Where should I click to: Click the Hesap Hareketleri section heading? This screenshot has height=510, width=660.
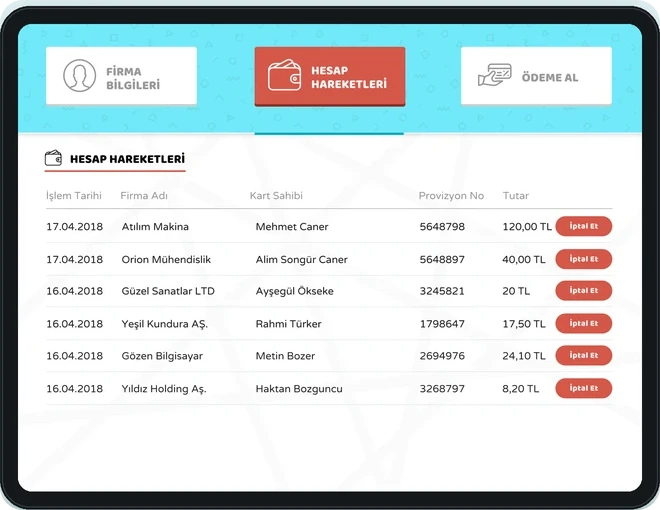pos(127,159)
